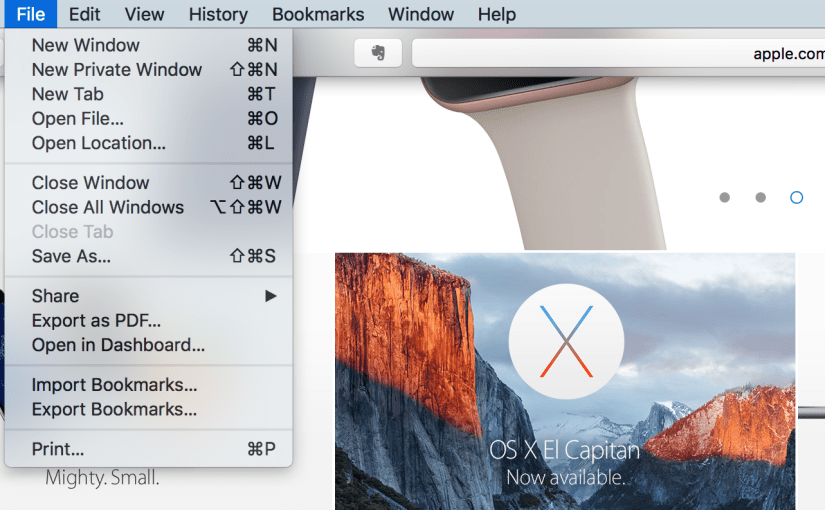Click the OS X circular X logo
The image size is (825, 510).
coord(566,342)
